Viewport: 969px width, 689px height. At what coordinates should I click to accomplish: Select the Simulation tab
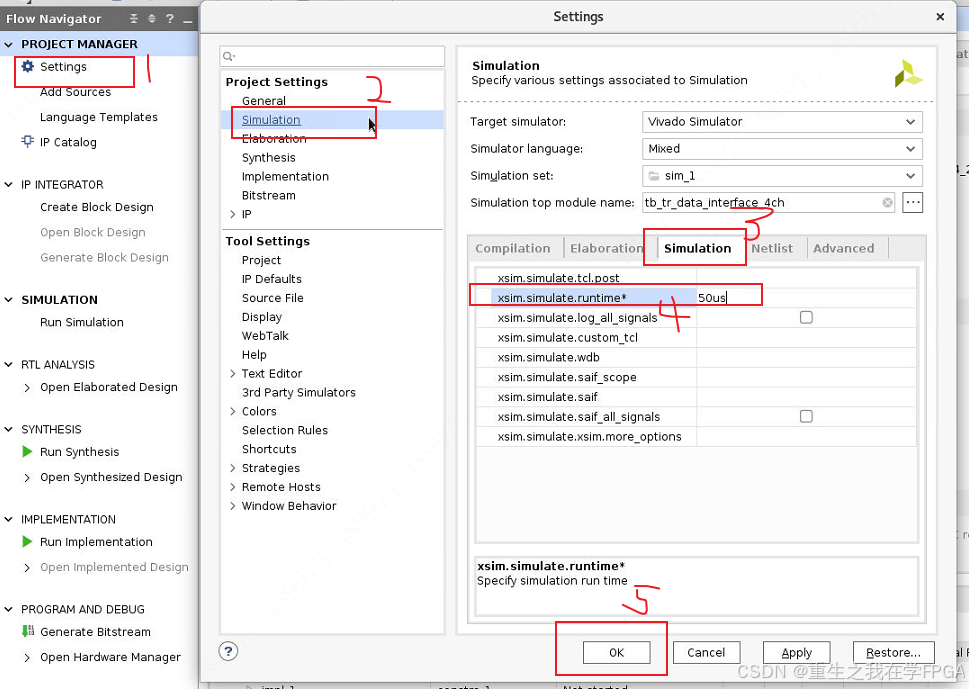(697, 248)
